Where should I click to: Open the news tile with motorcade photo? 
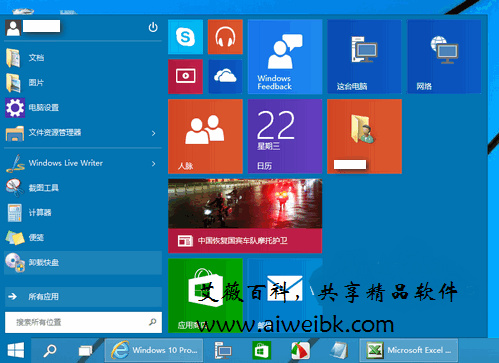click(245, 216)
